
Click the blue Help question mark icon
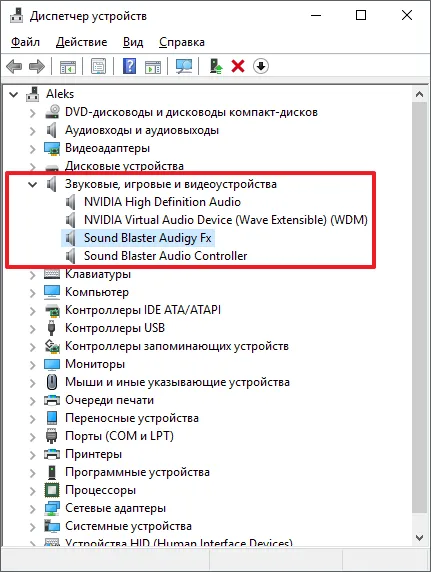pyautogui.click(x=130, y=66)
